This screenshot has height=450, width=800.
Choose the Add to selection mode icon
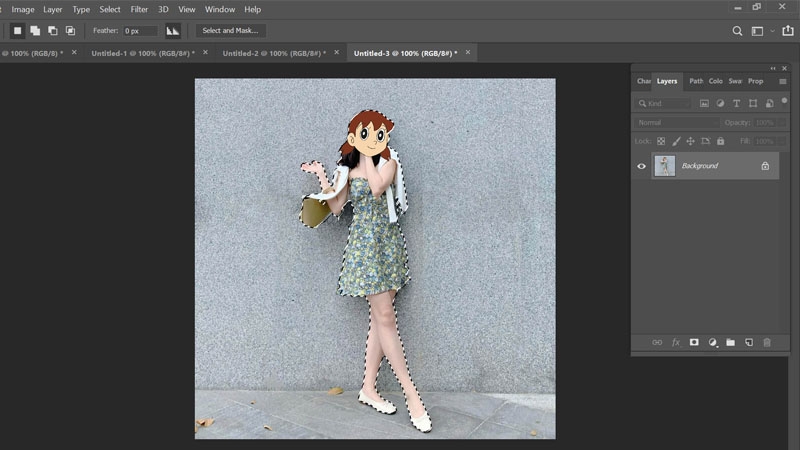coord(35,31)
